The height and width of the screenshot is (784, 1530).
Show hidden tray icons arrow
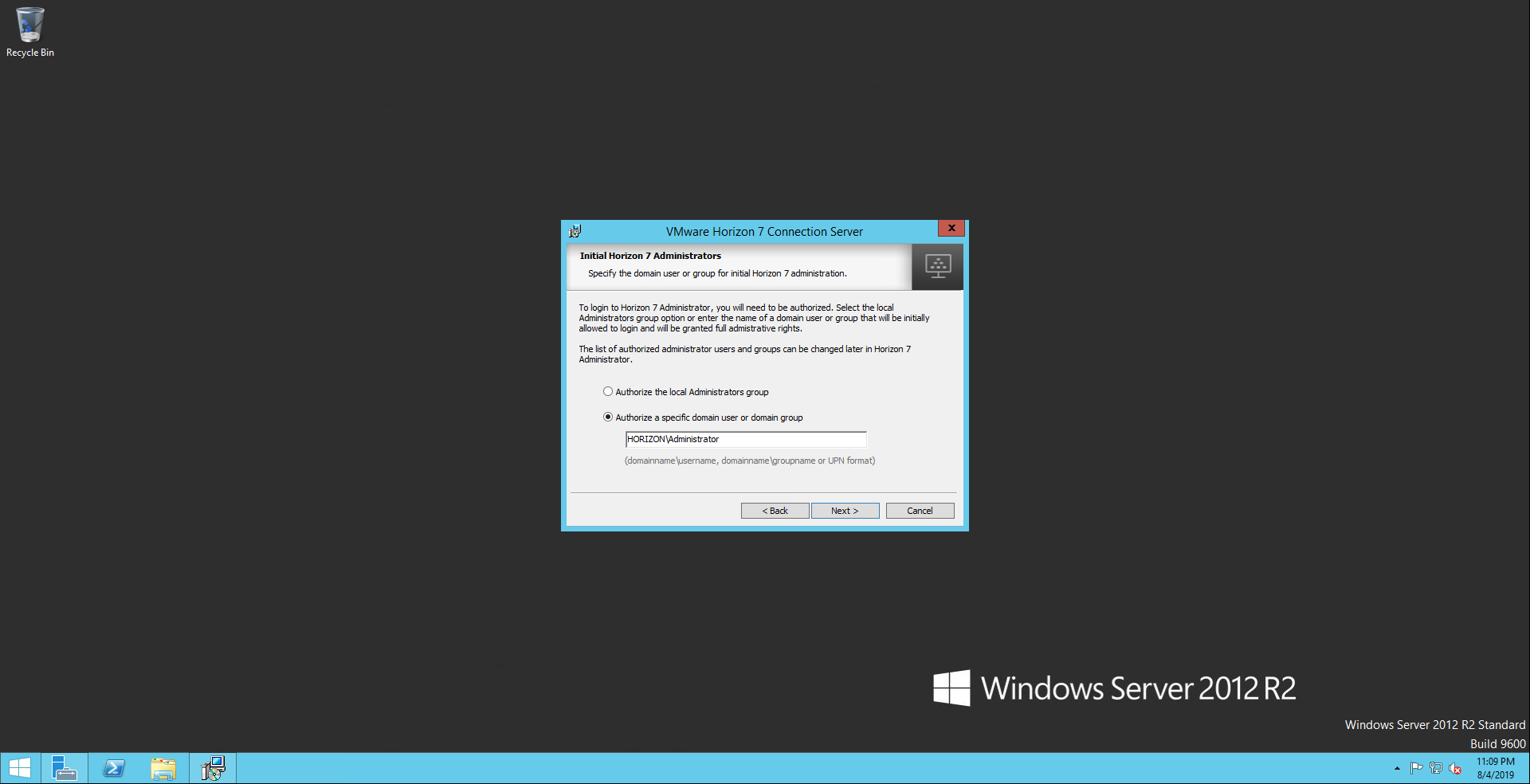[x=1397, y=769]
